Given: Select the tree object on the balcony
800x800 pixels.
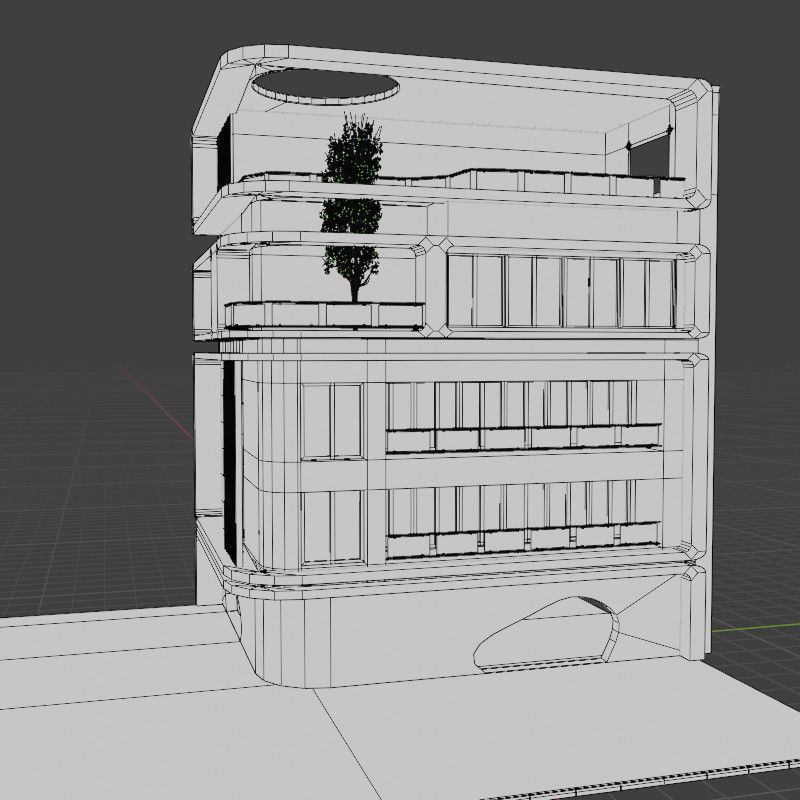Looking at the screenshot, I should pyautogui.click(x=353, y=208).
